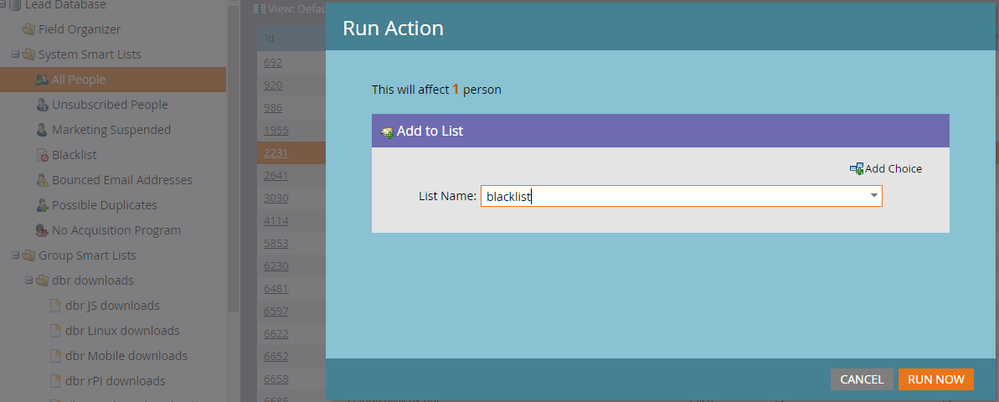
Task: Open lead Id 692 link
Action: point(273,62)
